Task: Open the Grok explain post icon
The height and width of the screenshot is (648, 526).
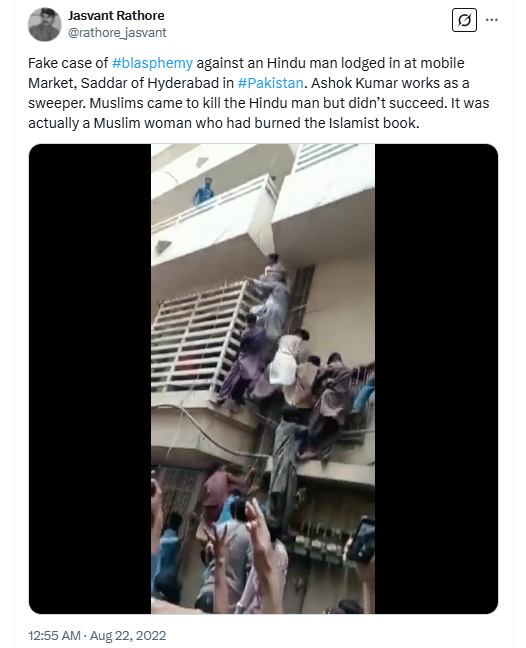Action: [x=464, y=20]
